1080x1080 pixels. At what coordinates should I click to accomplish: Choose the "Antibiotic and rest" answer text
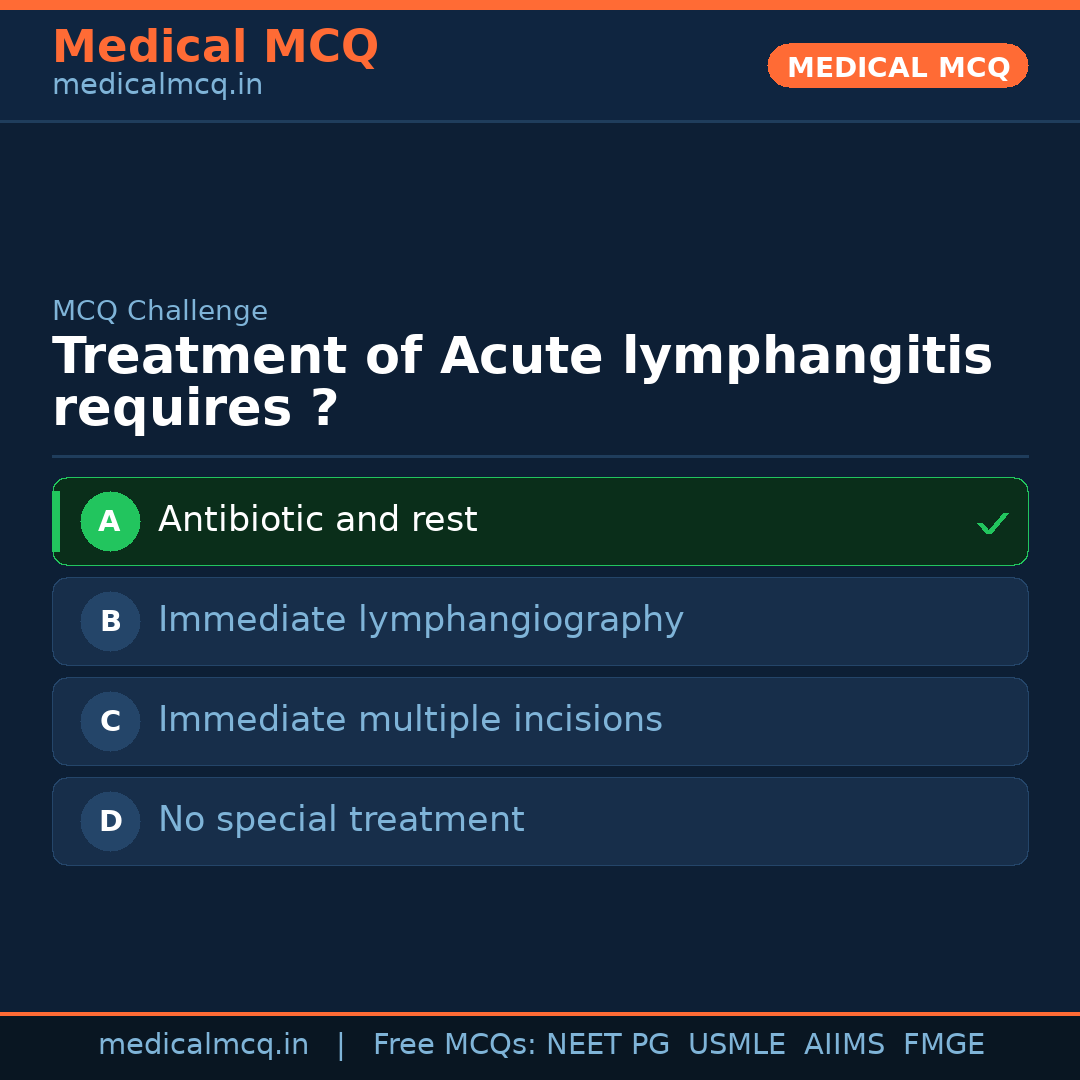pyautogui.click(x=317, y=520)
